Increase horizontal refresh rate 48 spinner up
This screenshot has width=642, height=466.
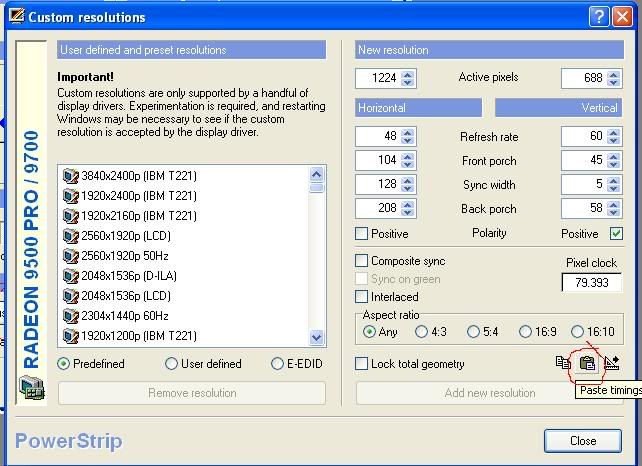coord(407,132)
